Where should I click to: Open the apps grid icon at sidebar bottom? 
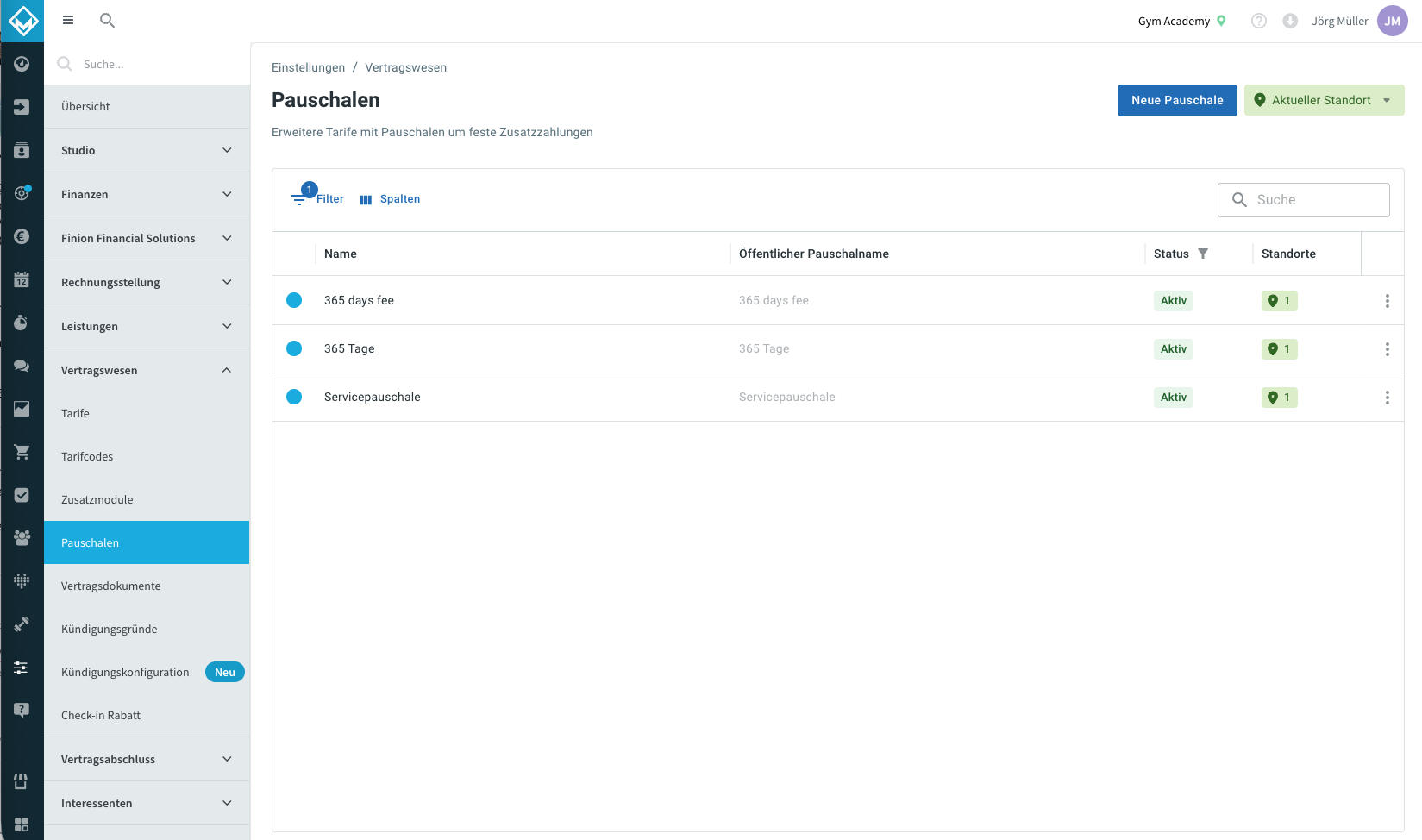22,824
